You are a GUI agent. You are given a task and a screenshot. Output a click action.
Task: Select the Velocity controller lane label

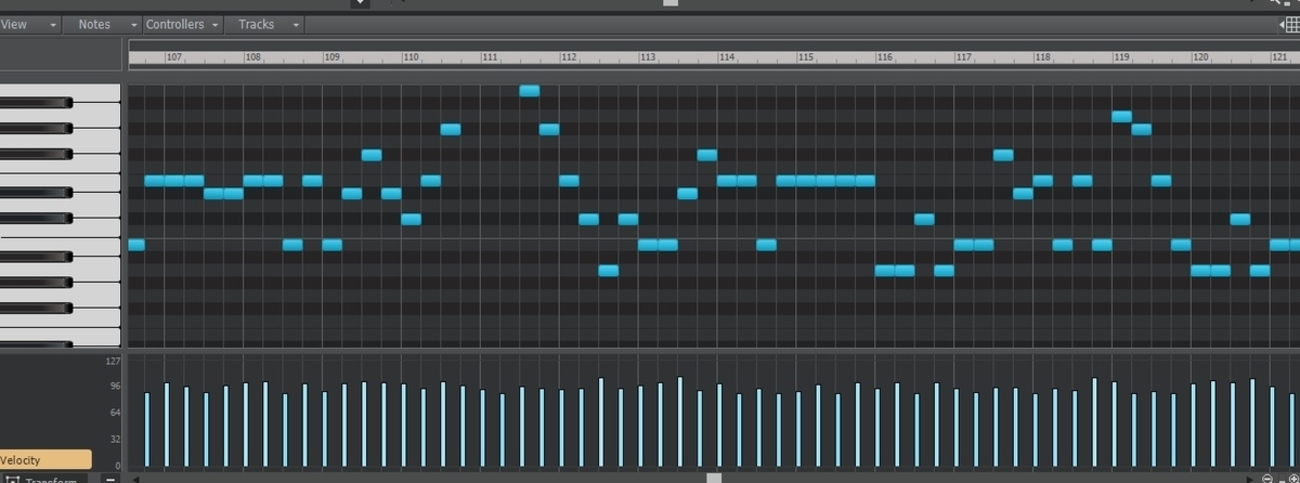coord(46,460)
